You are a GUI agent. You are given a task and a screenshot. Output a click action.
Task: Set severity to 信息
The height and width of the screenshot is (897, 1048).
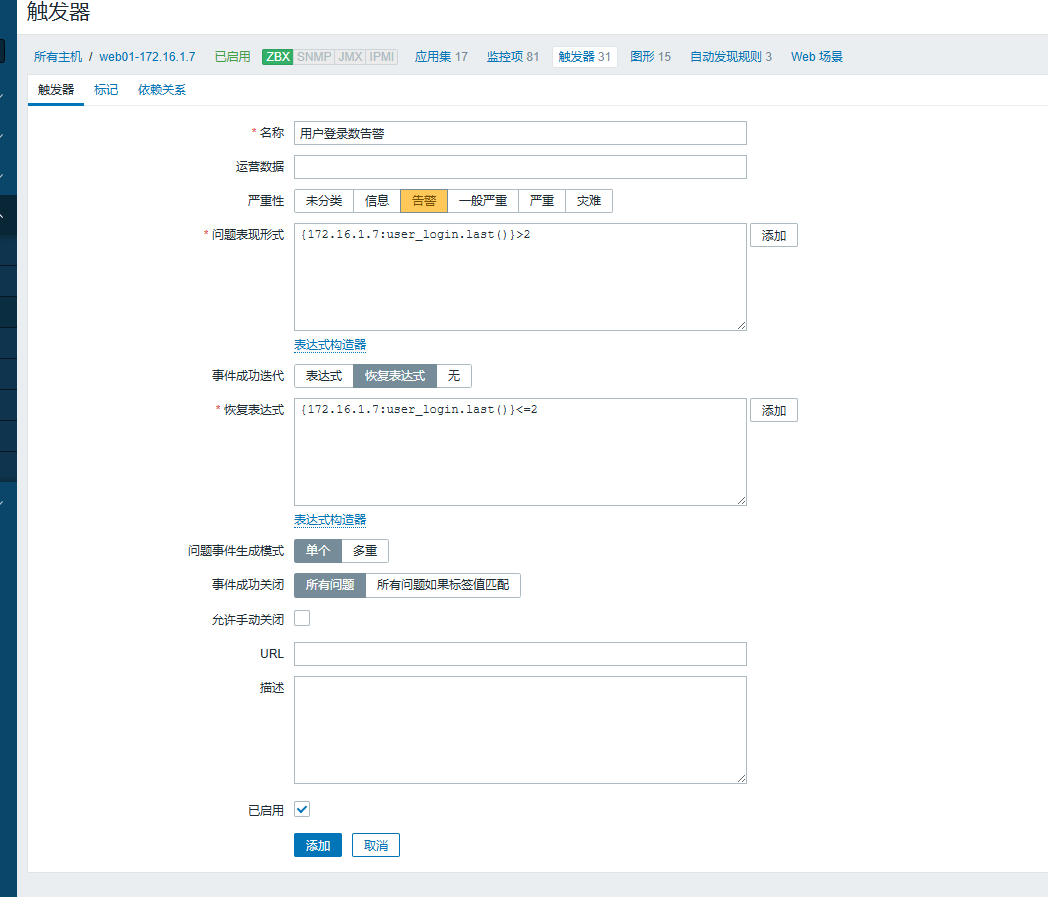coord(376,201)
